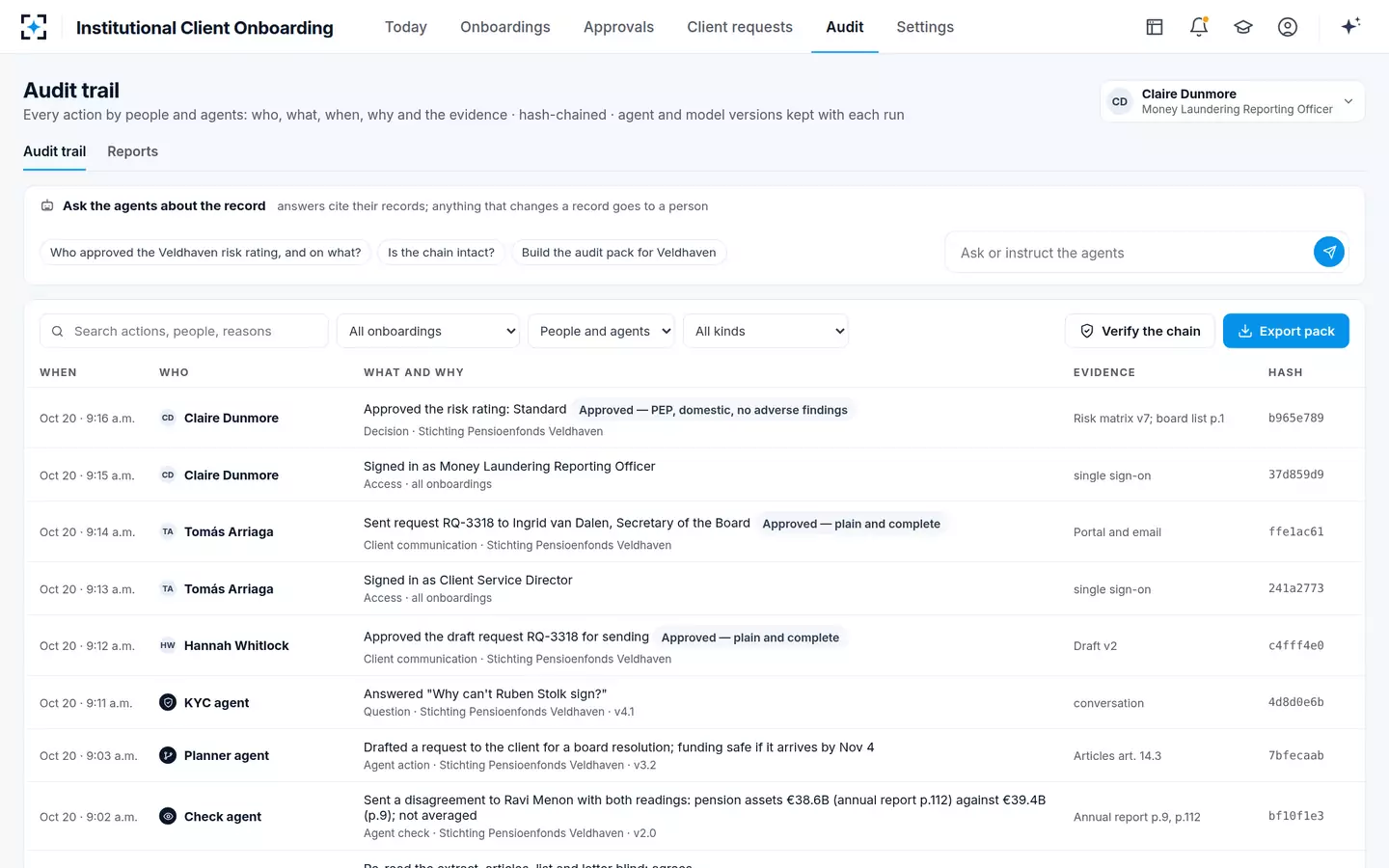Image resolution: width=1389 pixels, height=868 pixels.
Task: Open the All onboardings filter dropdown
Action: point(428,331)
